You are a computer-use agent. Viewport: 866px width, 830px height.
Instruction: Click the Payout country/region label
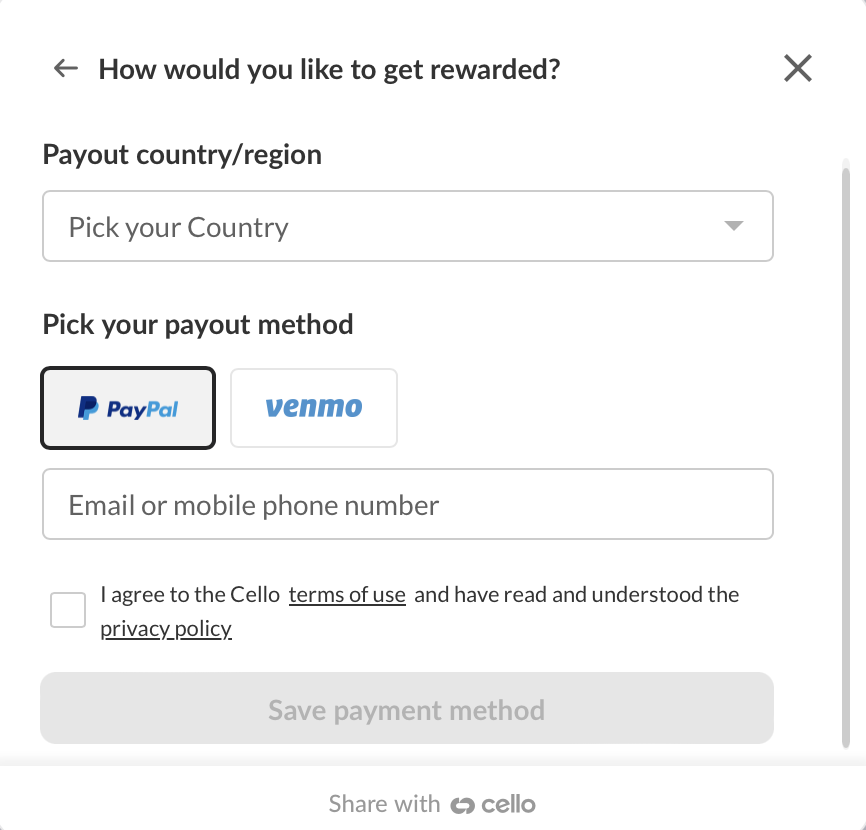coord(182,155)
